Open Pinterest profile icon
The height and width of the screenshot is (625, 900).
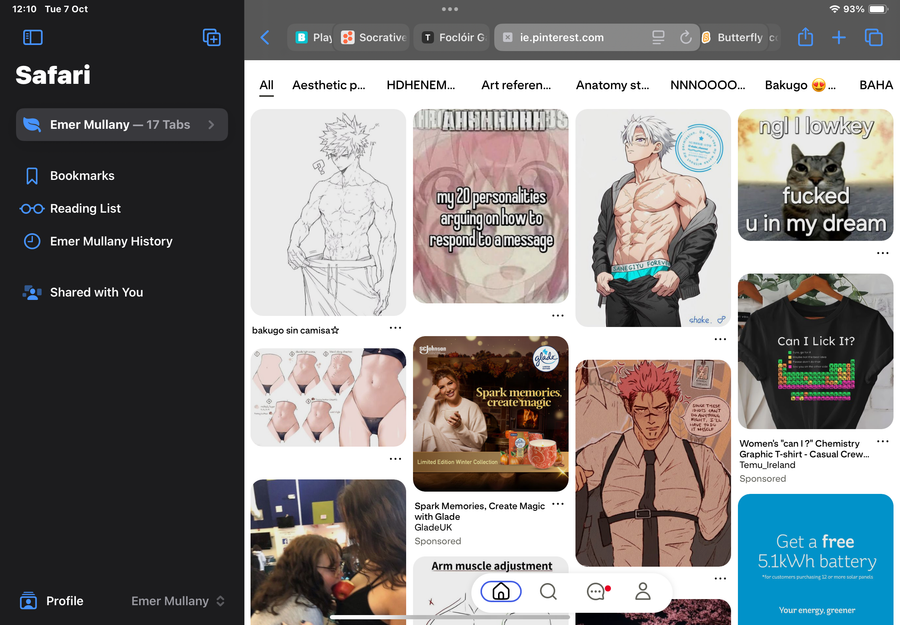[643, 591]
